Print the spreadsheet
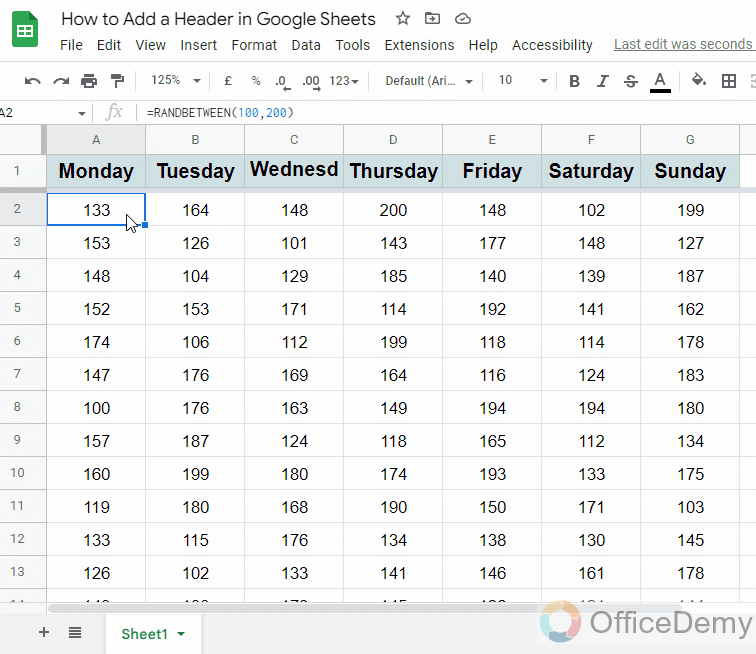The image size is (756, 654). click(89, 81)
